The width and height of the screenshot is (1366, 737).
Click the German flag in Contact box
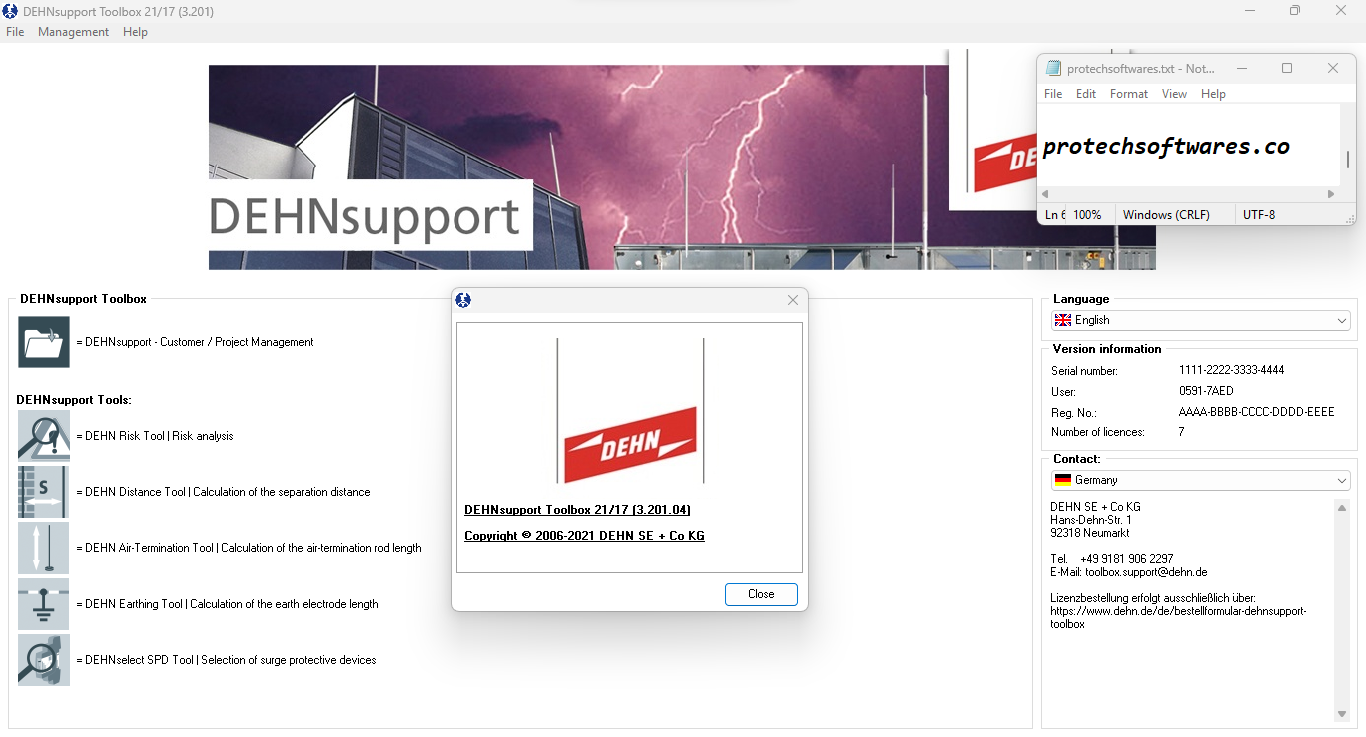[1063, 480]
